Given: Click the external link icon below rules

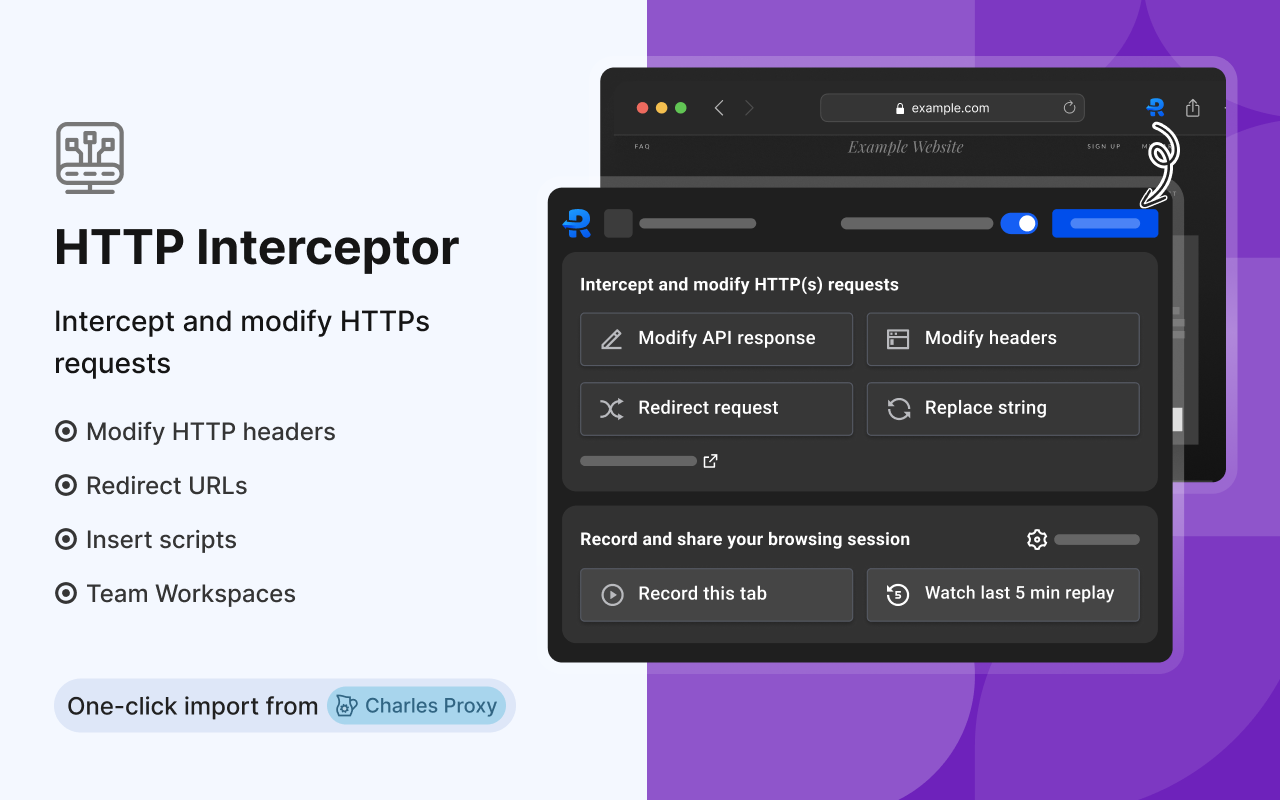Looking at the screenshot, I should [710, 461].
